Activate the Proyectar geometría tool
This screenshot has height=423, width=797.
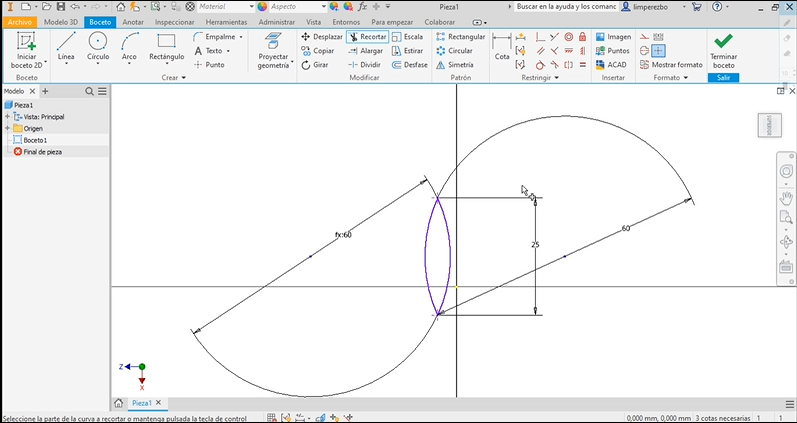(x=273, y=51)
